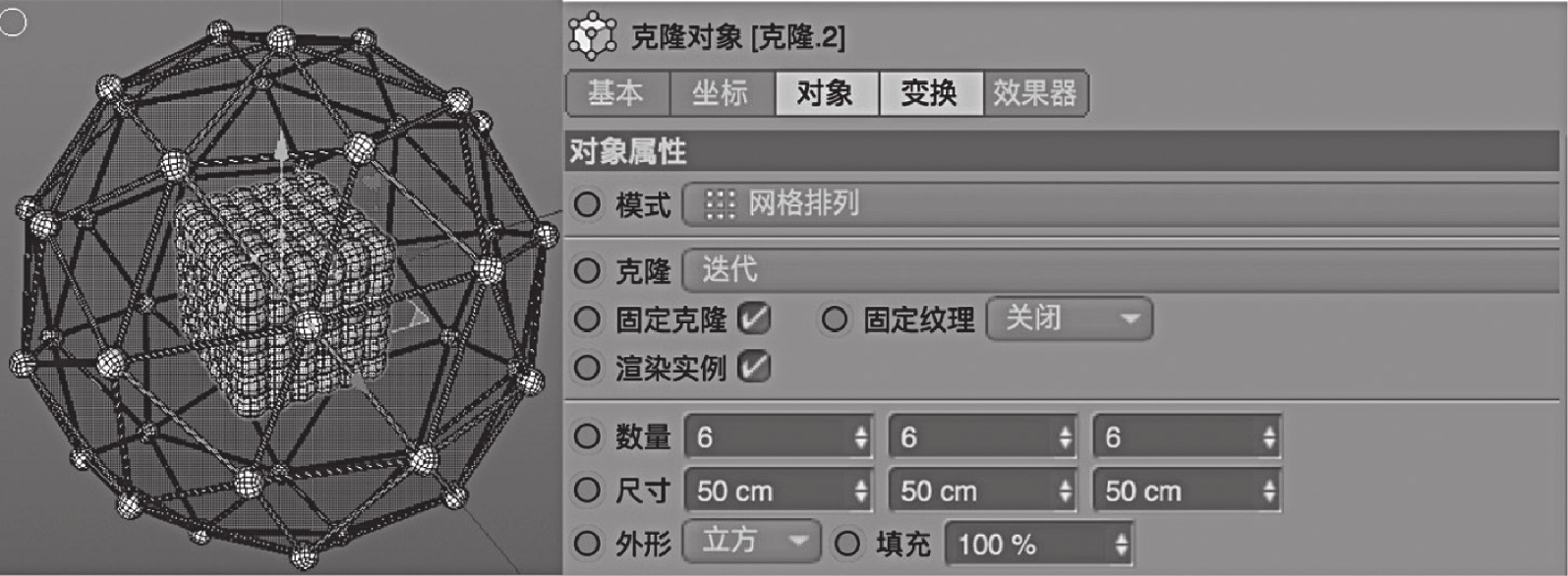Screen dimensions: 1568x576
Task: Toggle the 固定克隆 checkbox
Action: (x=754, y=318)
